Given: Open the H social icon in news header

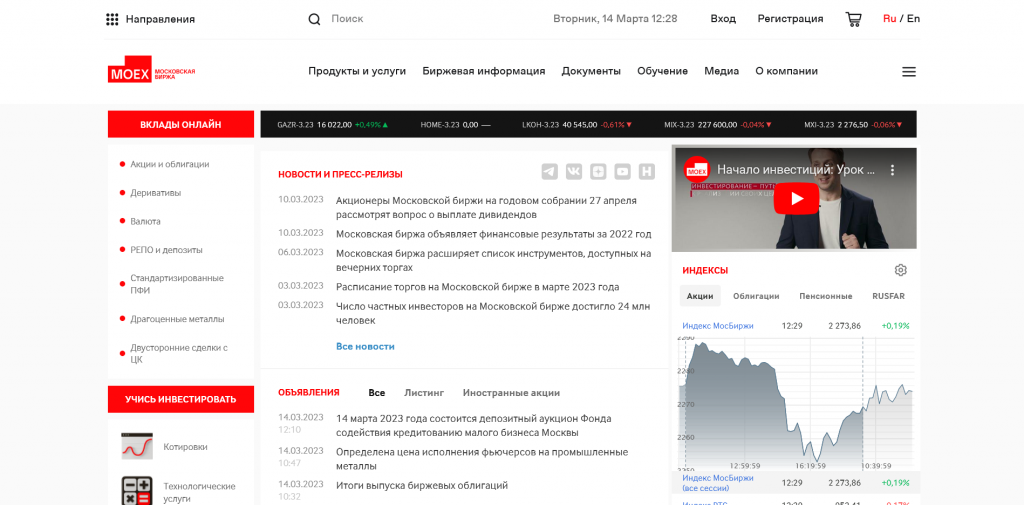Looking at the screenshot, I should (x=647, y=172).
